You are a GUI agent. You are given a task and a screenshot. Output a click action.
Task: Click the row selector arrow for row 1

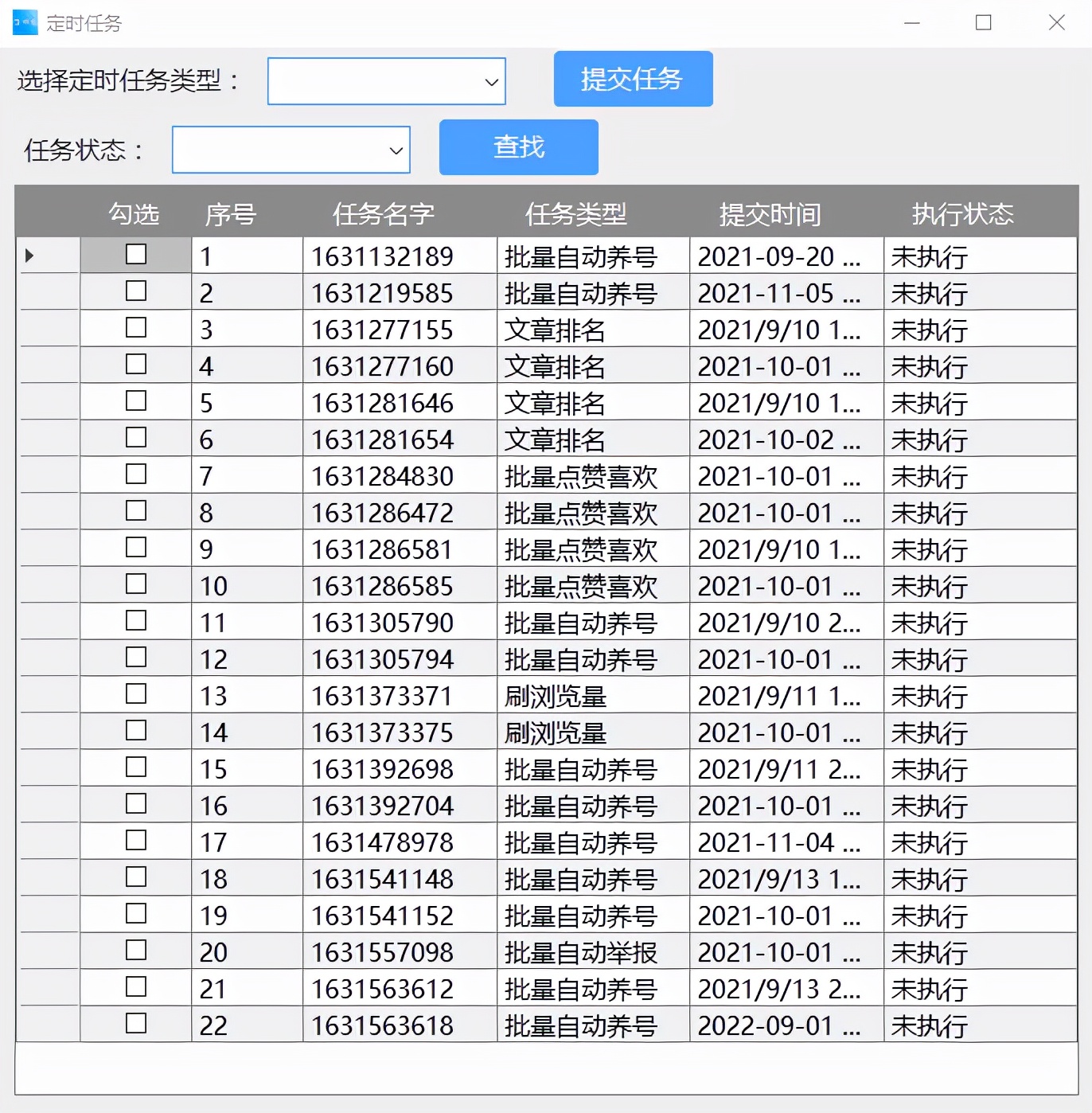pos(29,256)
